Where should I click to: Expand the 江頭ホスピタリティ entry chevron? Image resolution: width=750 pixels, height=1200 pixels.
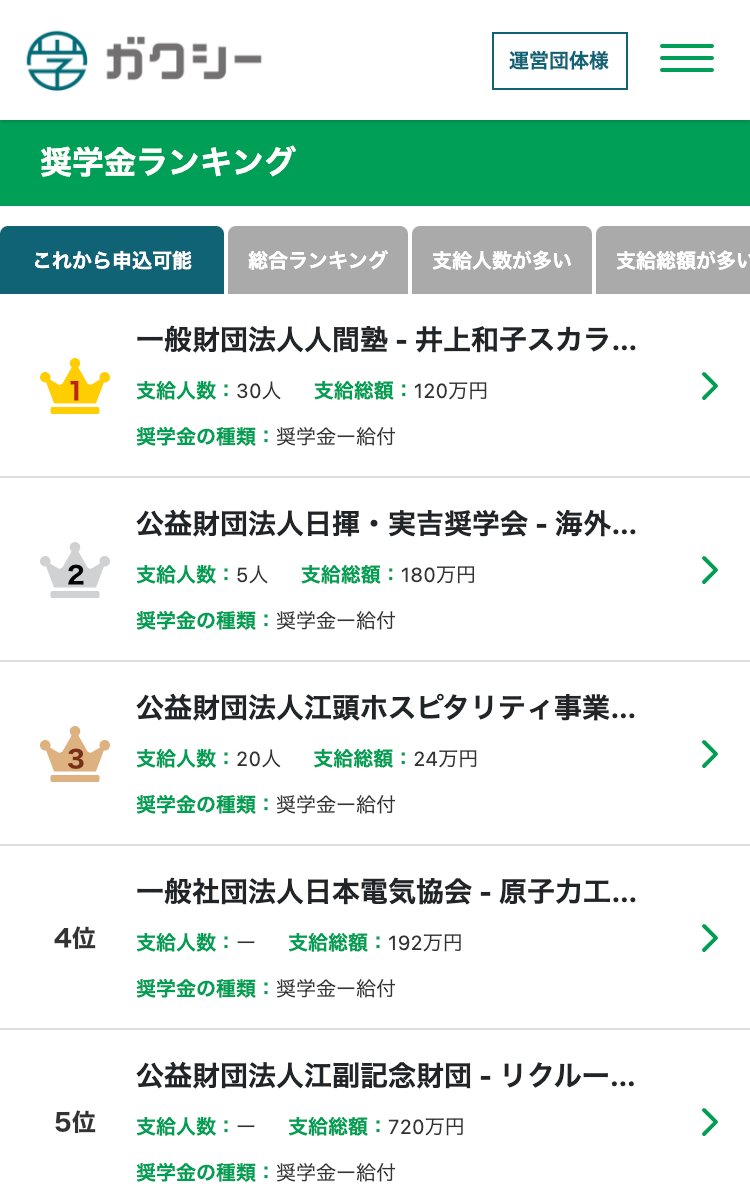click(710, 754)
